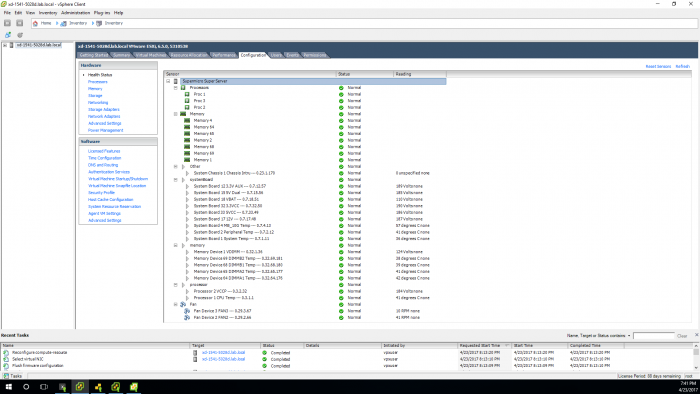
Task: Click the back navigation arrow button
Action: pyautogui.click(x=8, y=23)
